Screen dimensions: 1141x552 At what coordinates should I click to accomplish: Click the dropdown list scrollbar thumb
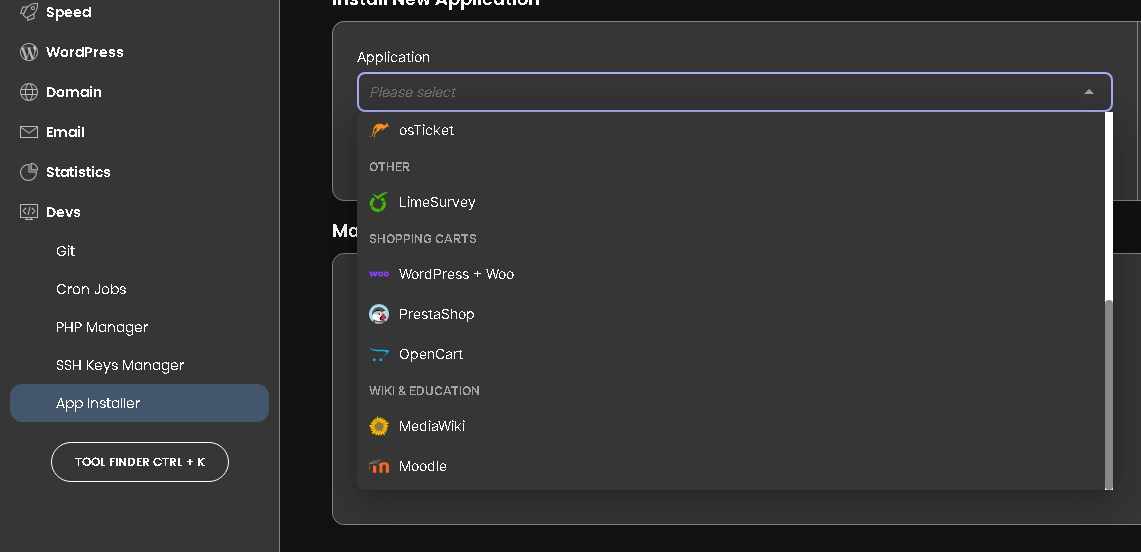pyautogui.click(x=1109, y=393)
